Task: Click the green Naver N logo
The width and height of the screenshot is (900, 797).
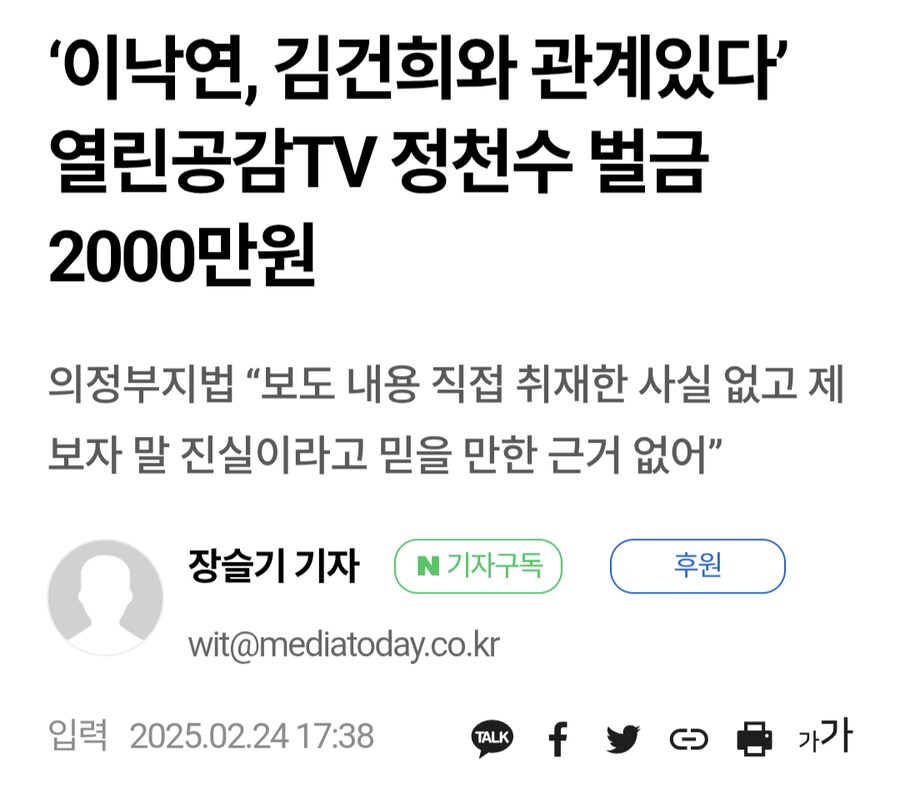Action: pos(428,566)
